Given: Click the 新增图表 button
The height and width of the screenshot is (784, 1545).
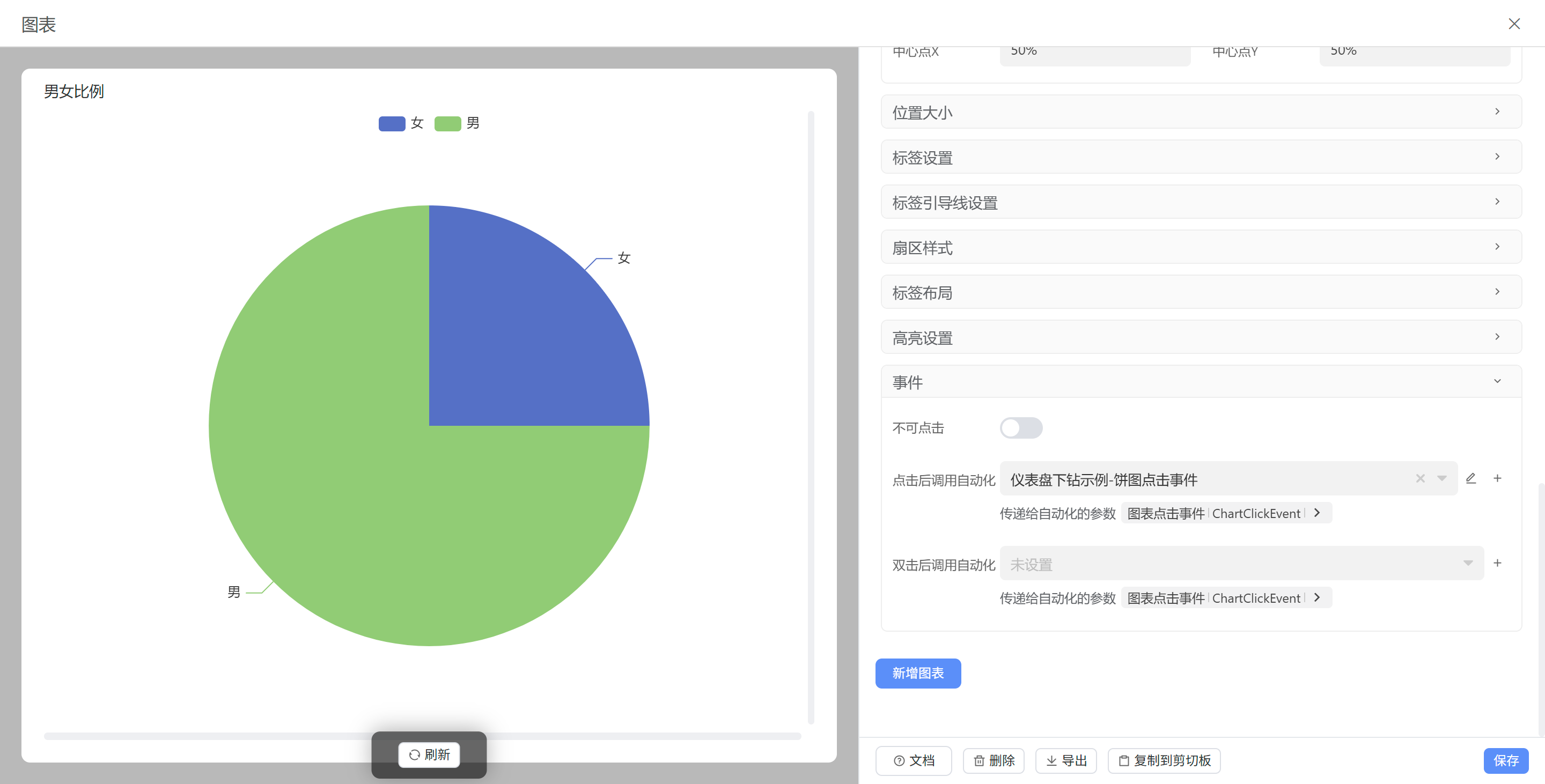Looking at the screenshot, I should (x=918, y=673).
